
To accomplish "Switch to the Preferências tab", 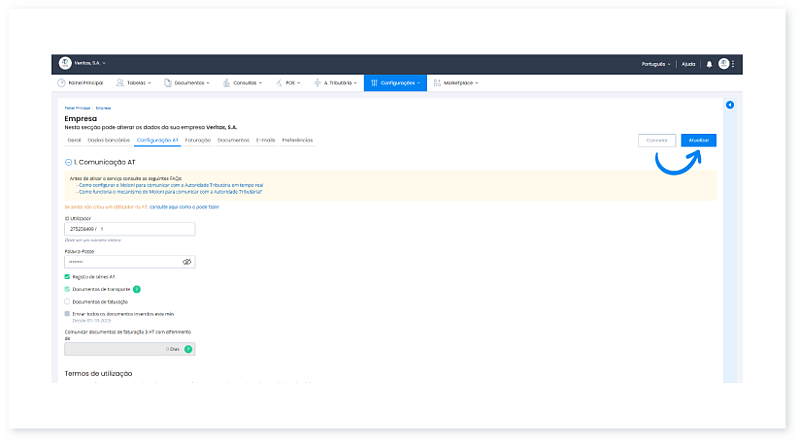I will 297,140.
